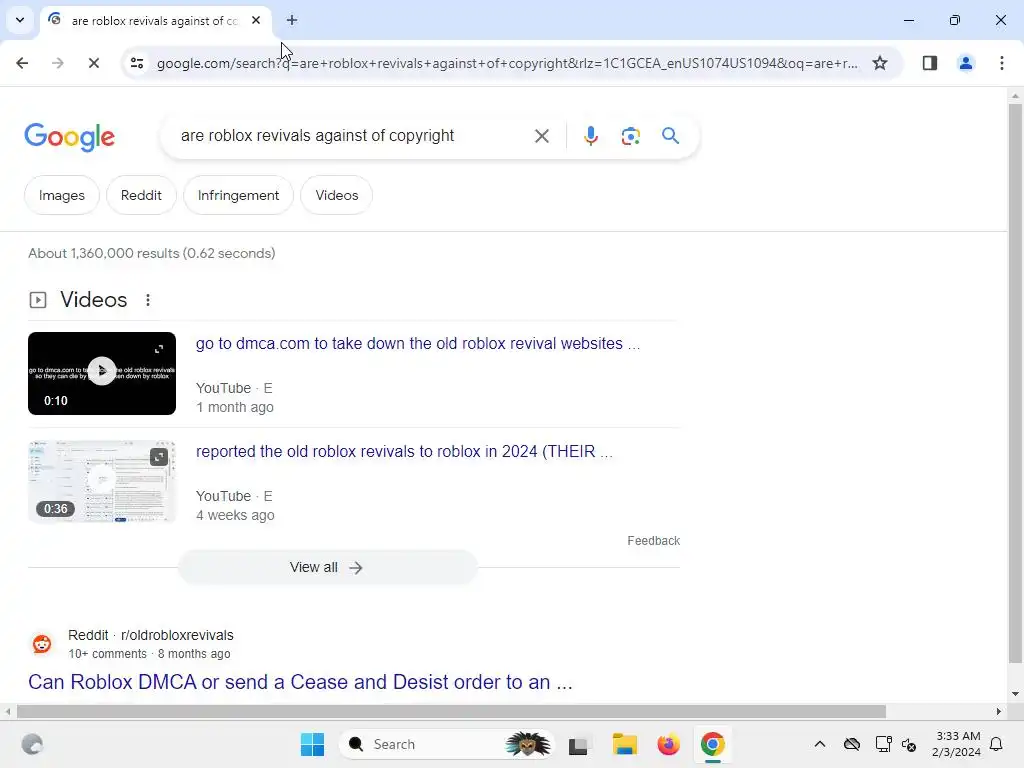Open the go to dmca.com video link
Screen dimensions: 1024x768
coord(418,344)
